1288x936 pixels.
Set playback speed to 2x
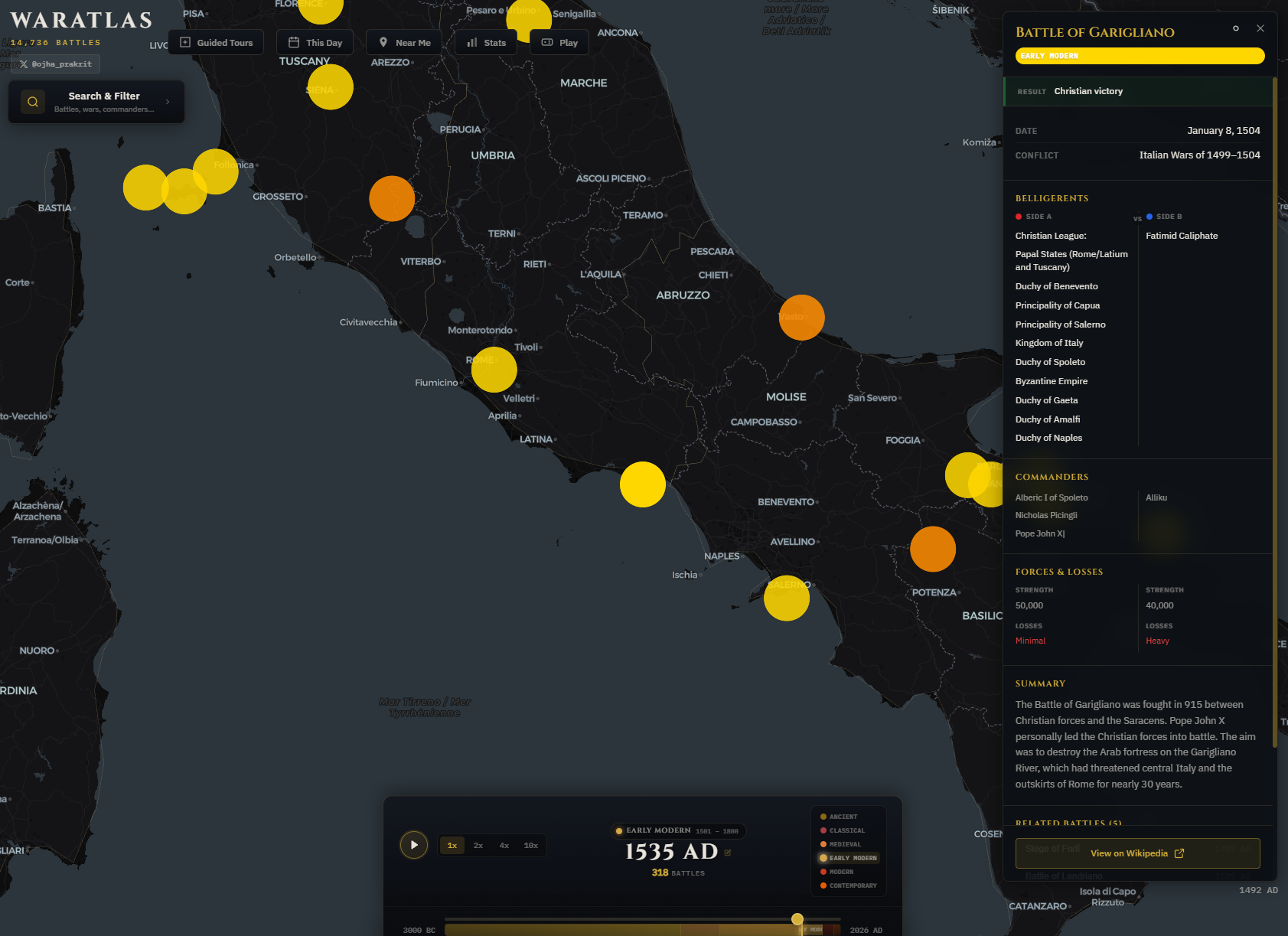(478, 846)
